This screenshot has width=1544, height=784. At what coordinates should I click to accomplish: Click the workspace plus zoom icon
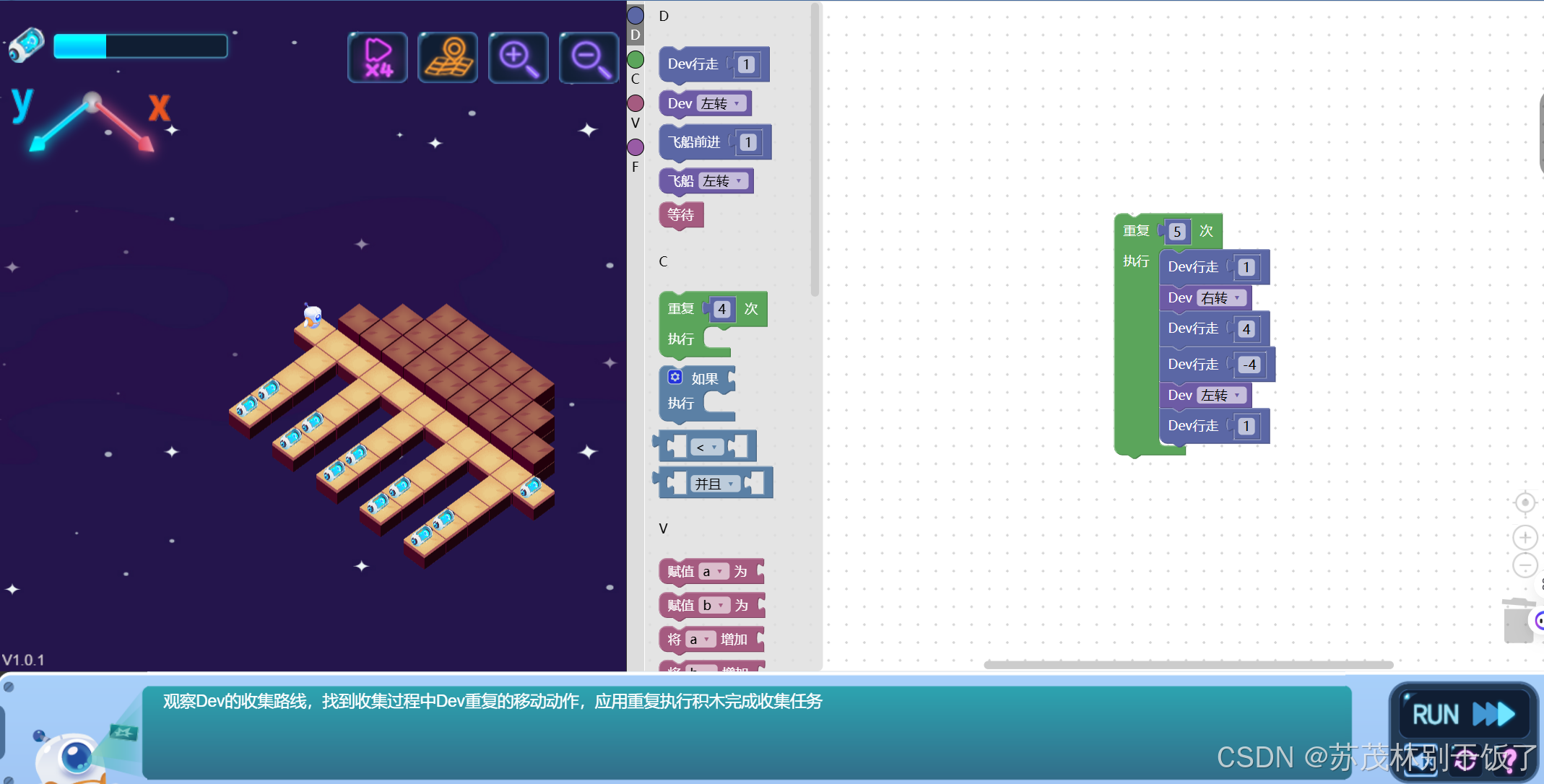pyautogui.click(x=1525, y=538)
